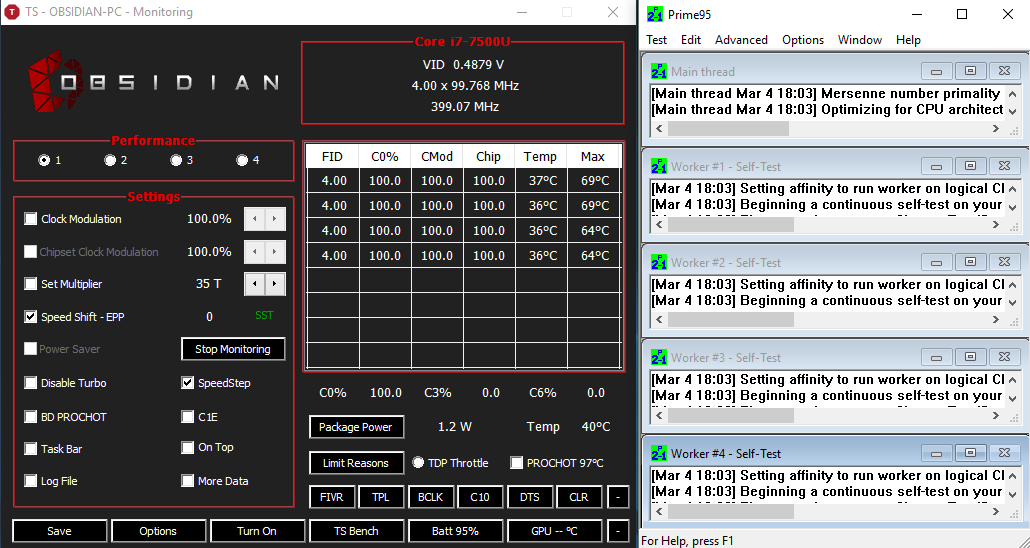This screenshot has width=1030, height=548.
Task: Open the Limit Reasons window
Action: [355, 463]
